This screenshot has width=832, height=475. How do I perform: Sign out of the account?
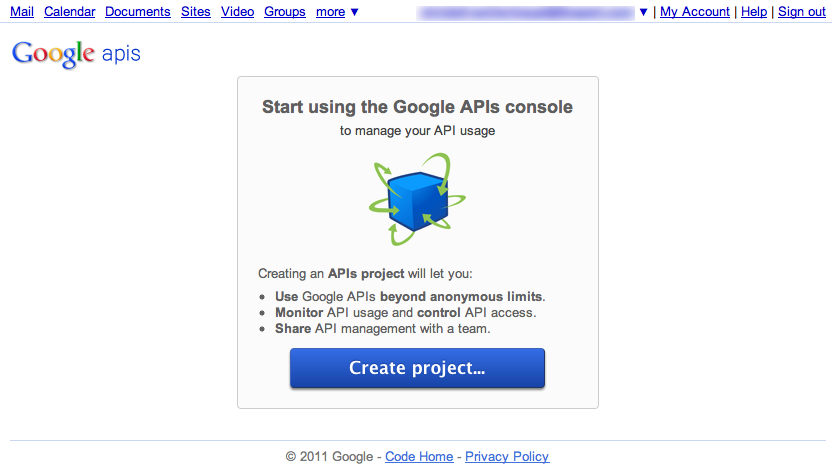point(802,12)
